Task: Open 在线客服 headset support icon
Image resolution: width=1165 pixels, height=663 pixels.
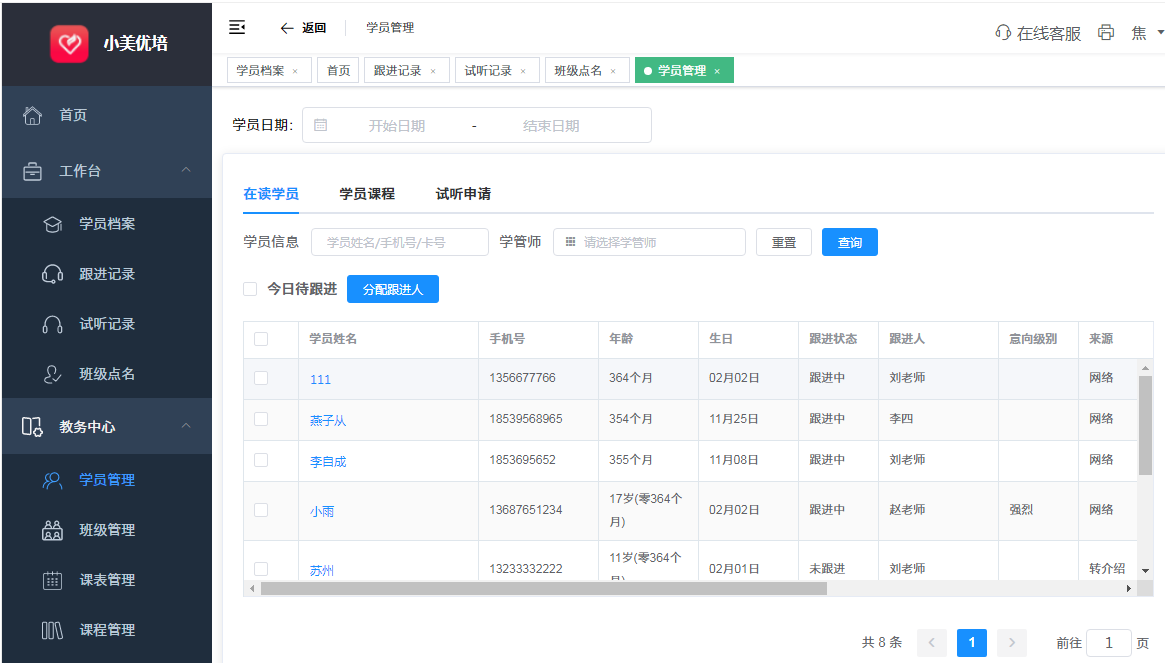Action: tap(1003, 33)
